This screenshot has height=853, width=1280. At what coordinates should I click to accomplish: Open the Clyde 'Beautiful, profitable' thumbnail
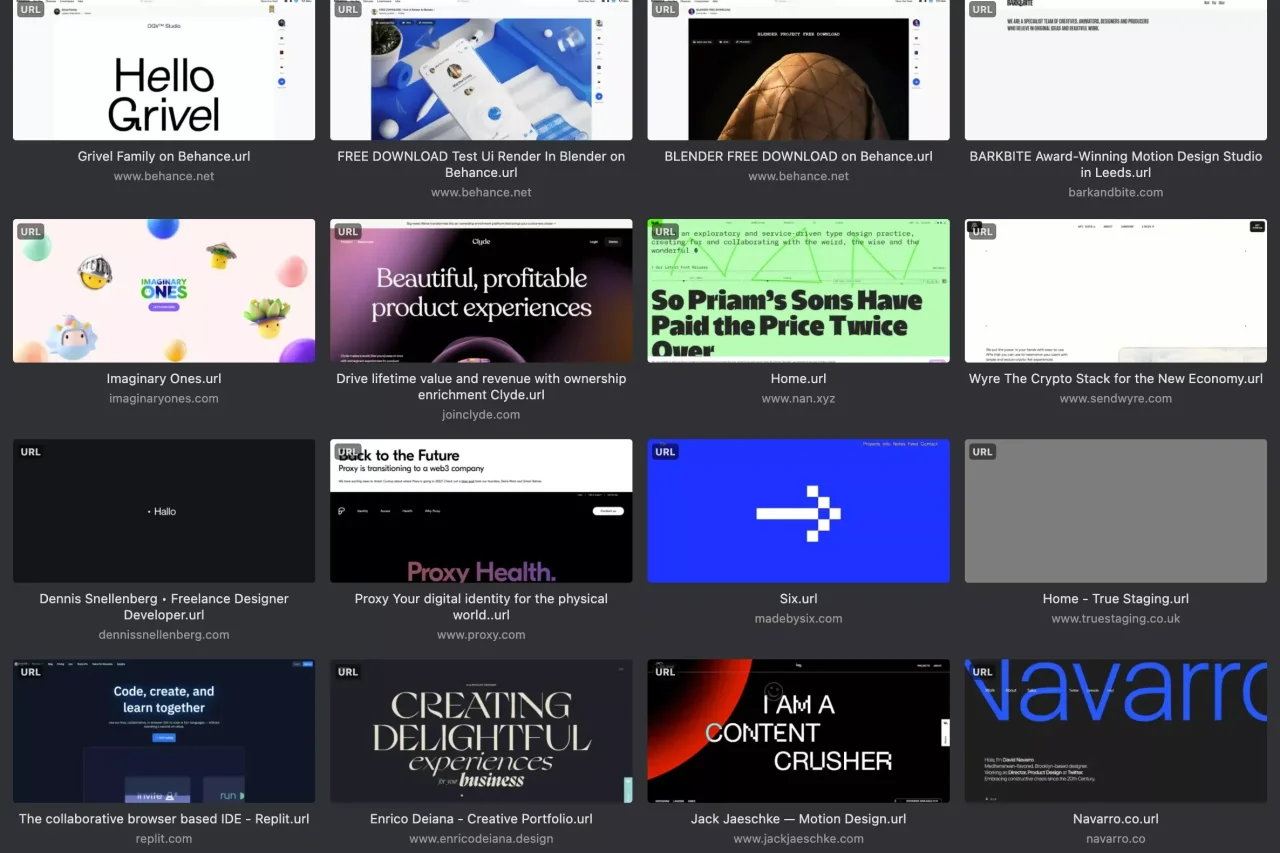(481, 291)
